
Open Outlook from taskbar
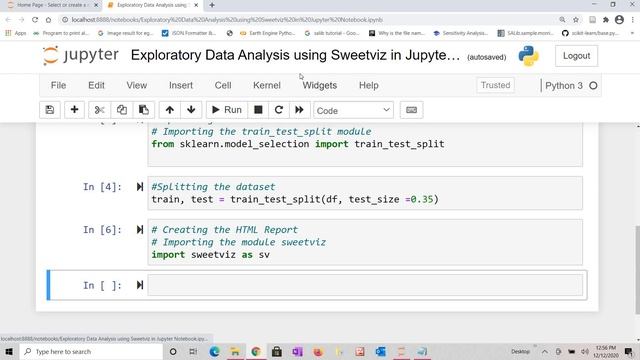(x=380, y=351)
